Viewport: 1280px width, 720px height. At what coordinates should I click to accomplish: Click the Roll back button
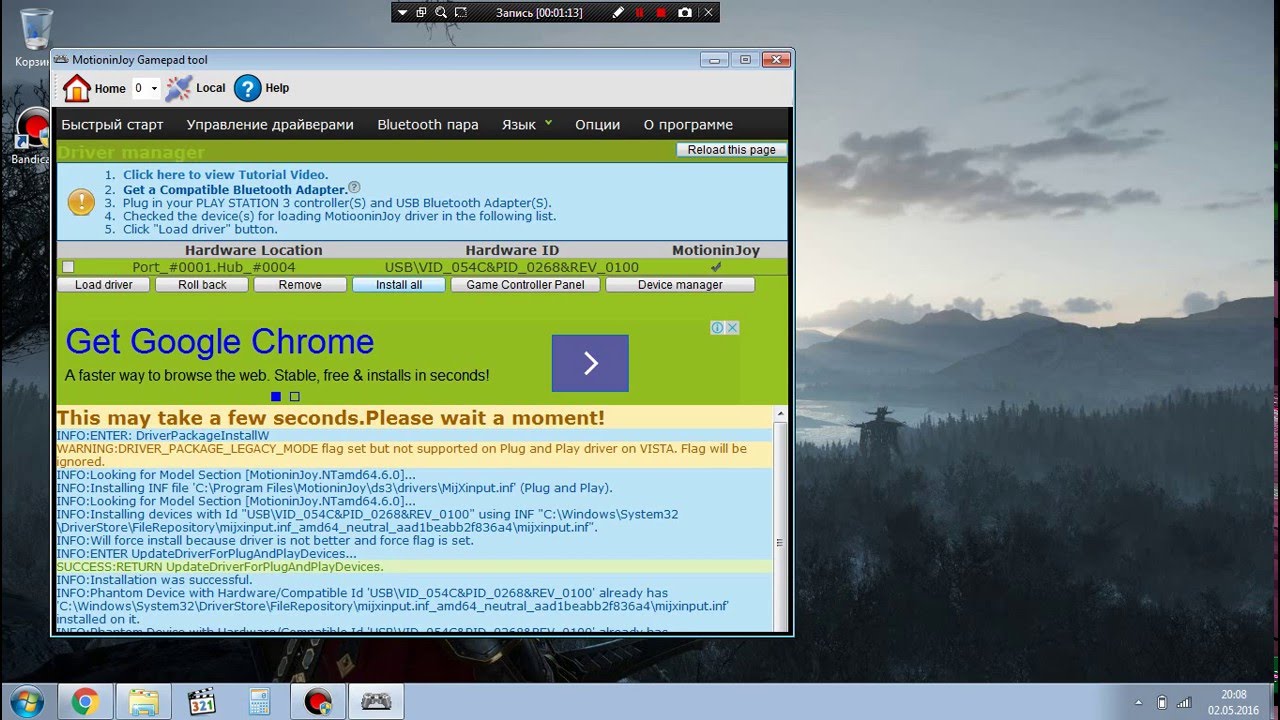(x=202, y=285)
